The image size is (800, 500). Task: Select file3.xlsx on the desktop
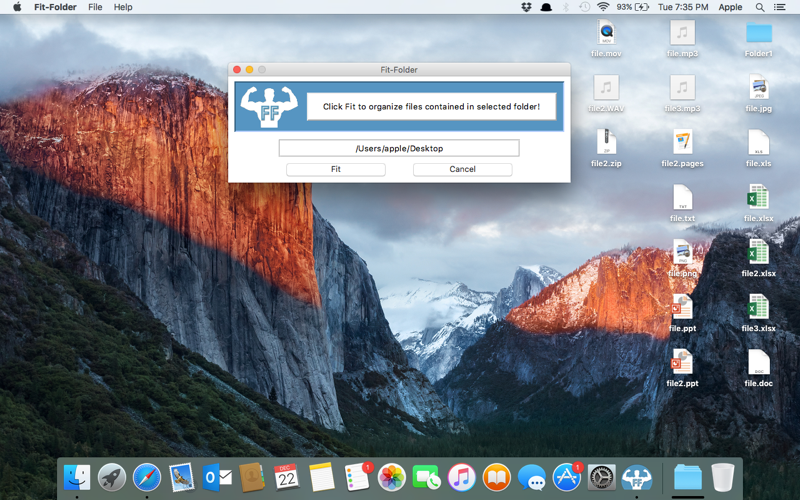[x=758, y=309]
